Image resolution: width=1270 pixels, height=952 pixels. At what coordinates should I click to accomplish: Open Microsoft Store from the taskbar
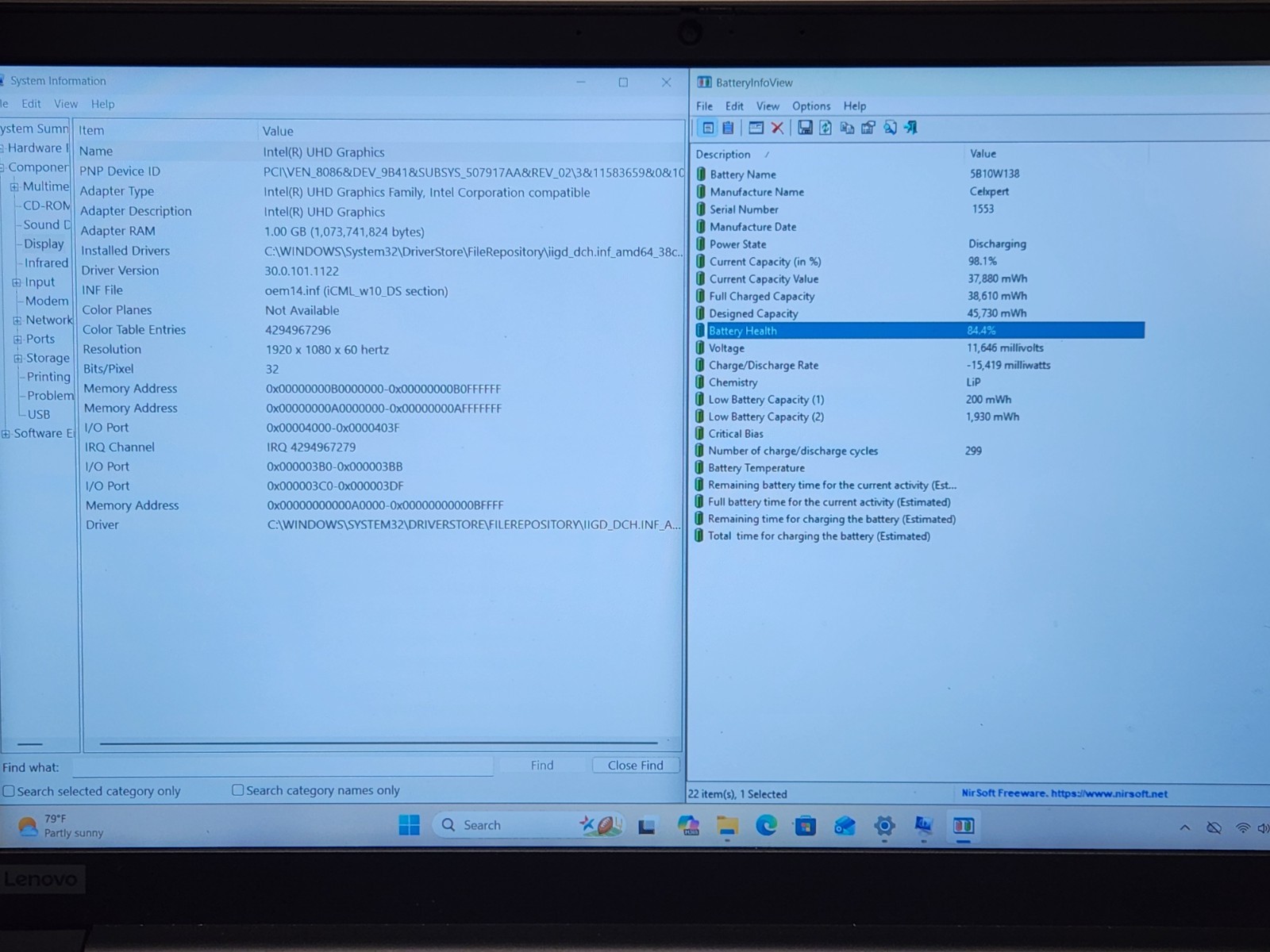pyautogui.click(x=806, y=826)
